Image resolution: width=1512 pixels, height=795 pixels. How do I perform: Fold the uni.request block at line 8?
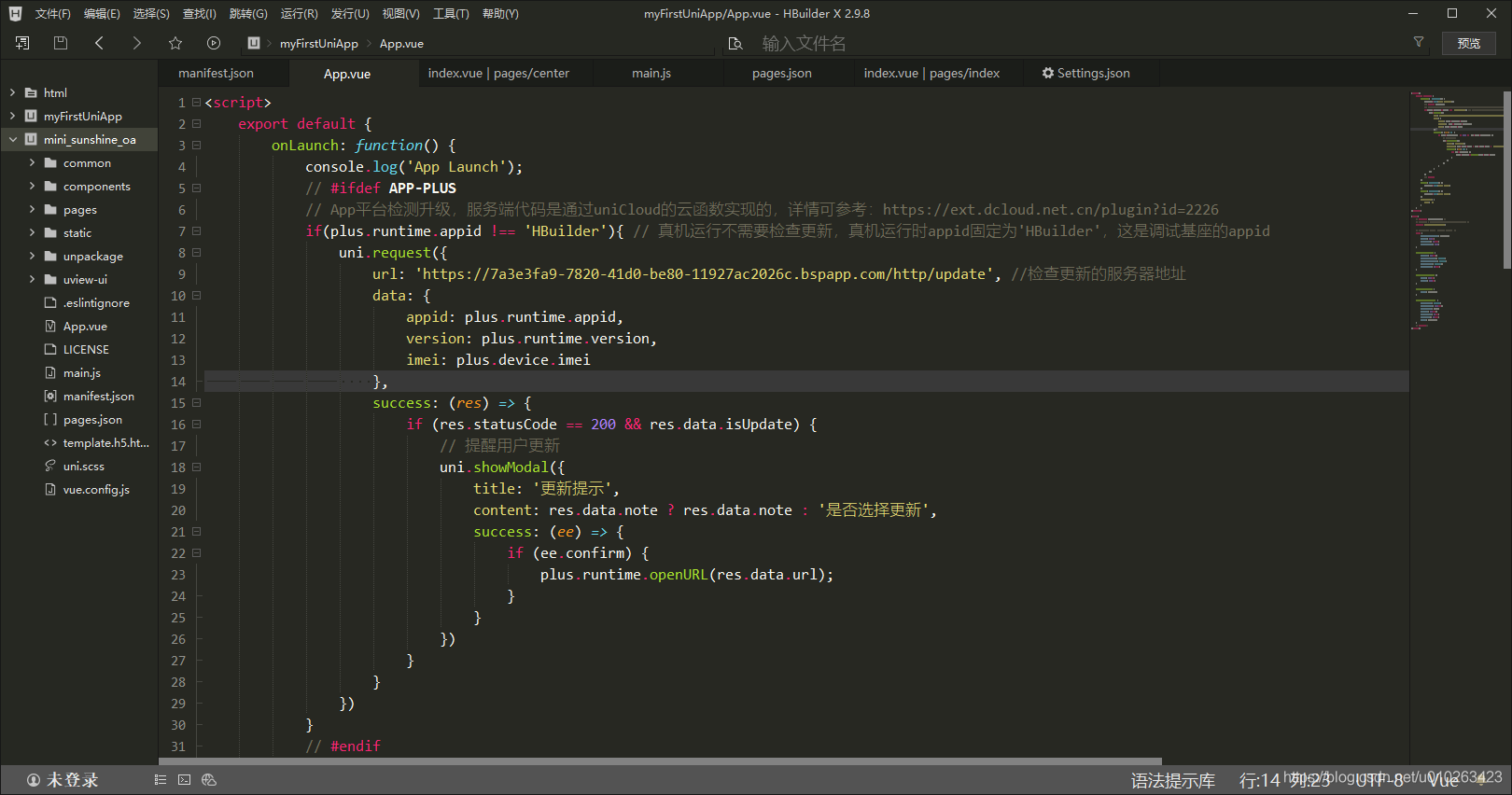[196, 253]
